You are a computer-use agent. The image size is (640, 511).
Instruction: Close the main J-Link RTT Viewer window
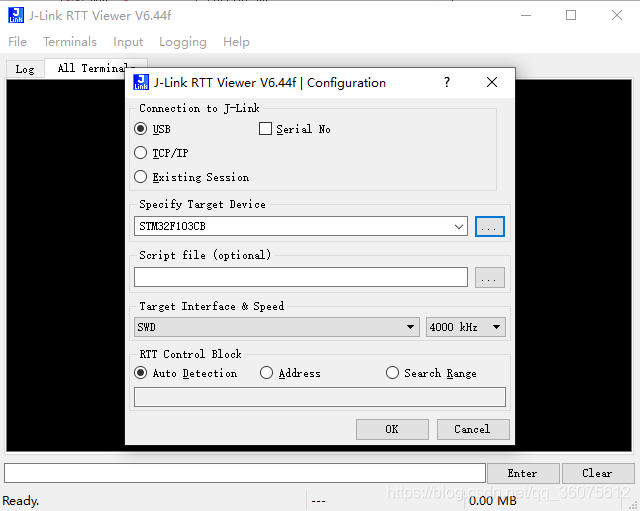click(617, 16)
